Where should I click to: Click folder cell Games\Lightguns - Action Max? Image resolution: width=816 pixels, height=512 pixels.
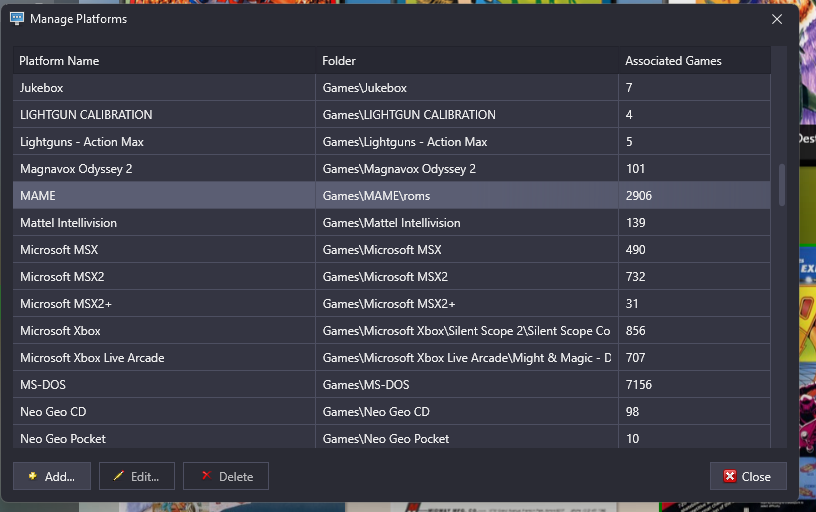click(467, 142)
